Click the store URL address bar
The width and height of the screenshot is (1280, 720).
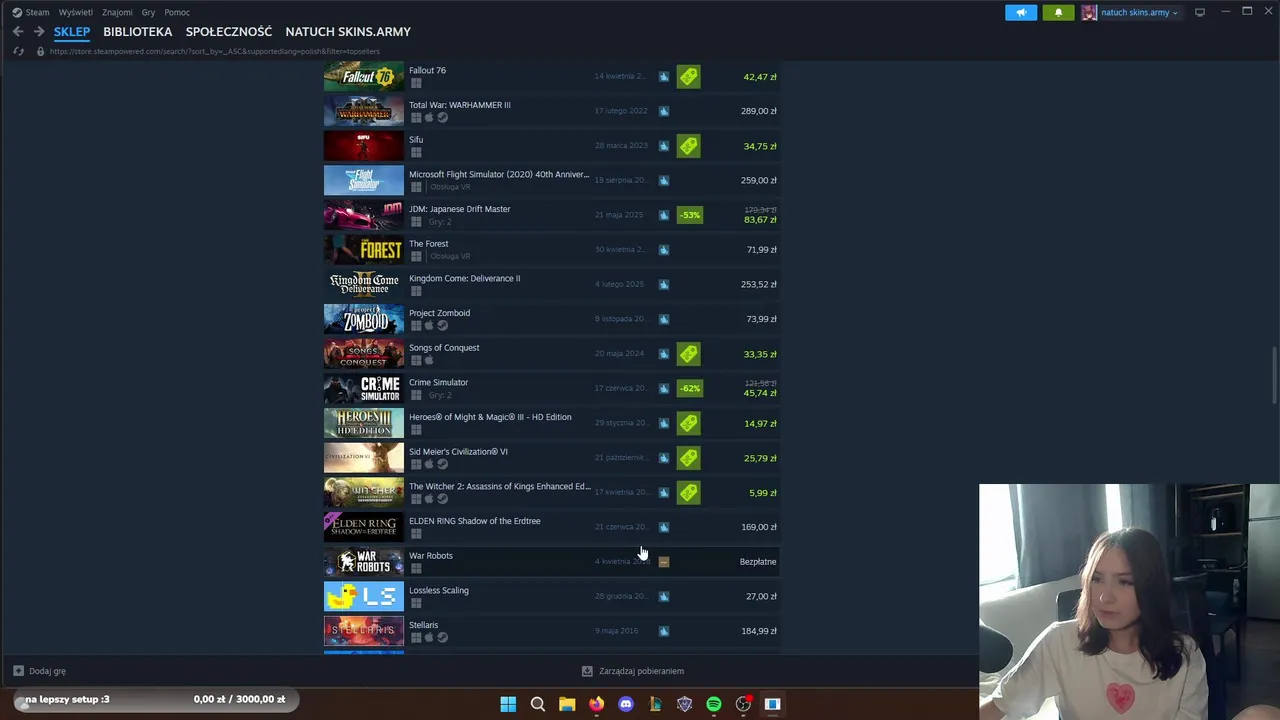215,51
